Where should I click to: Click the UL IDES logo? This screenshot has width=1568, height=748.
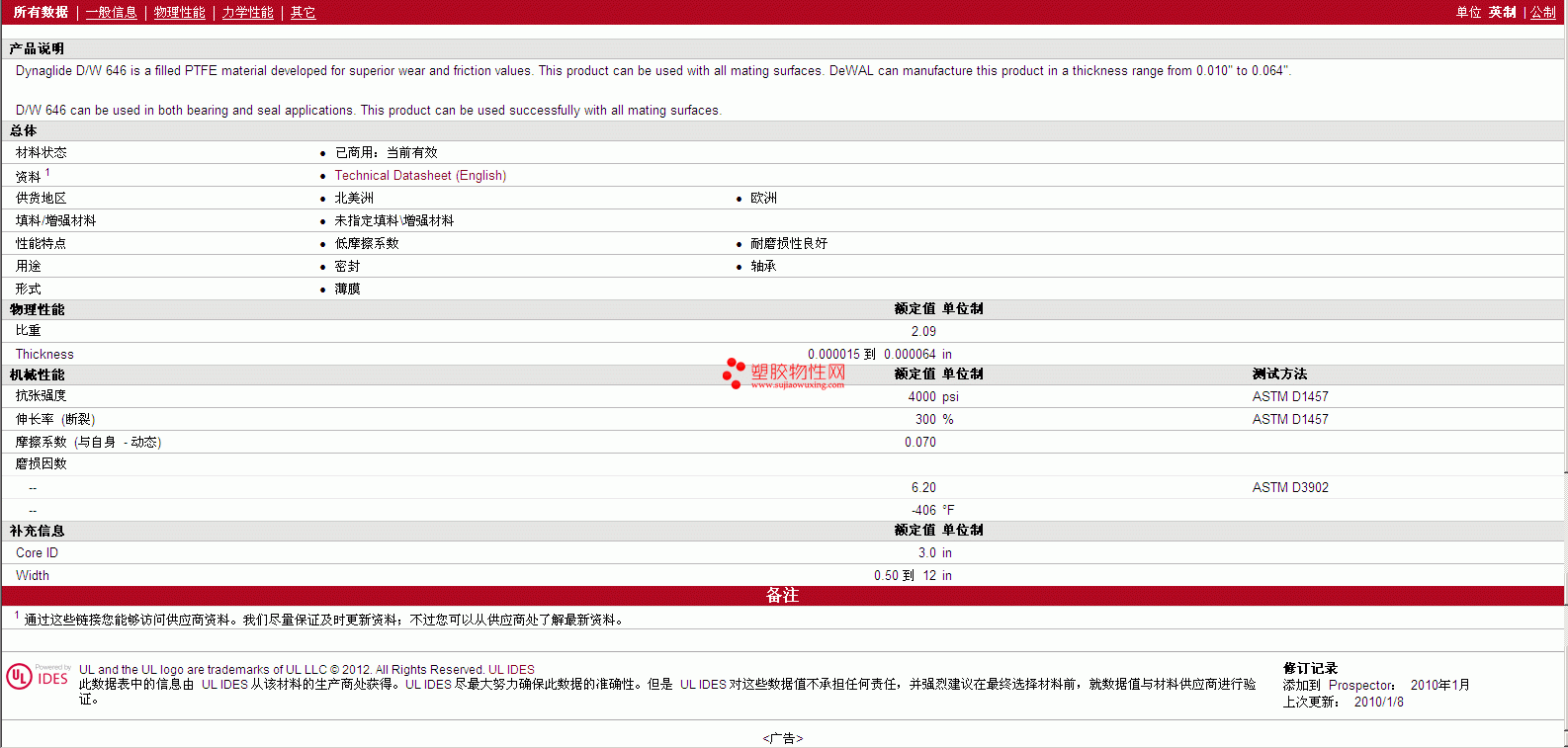[x=38, y=676]
